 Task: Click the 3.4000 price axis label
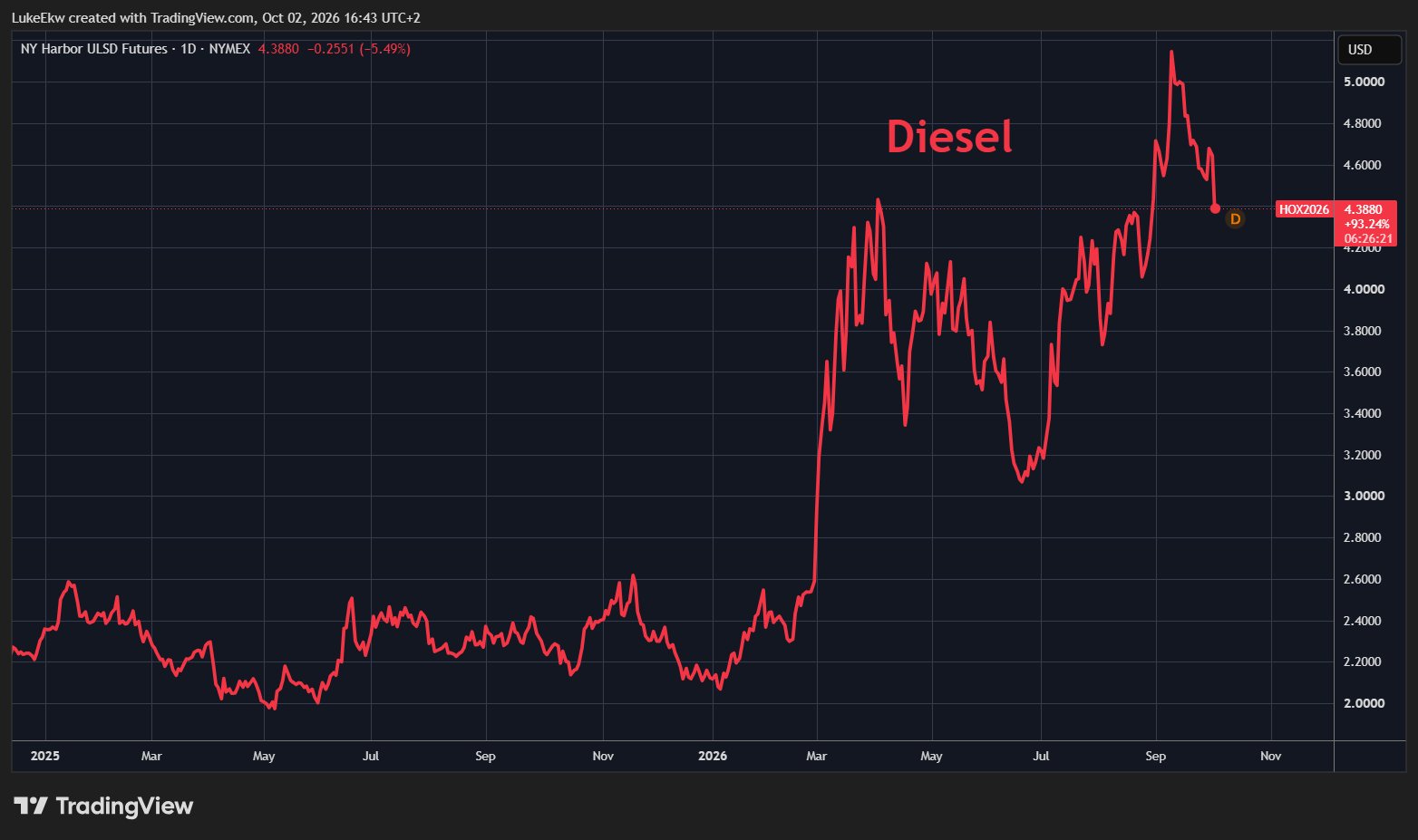coord(1362,413)
